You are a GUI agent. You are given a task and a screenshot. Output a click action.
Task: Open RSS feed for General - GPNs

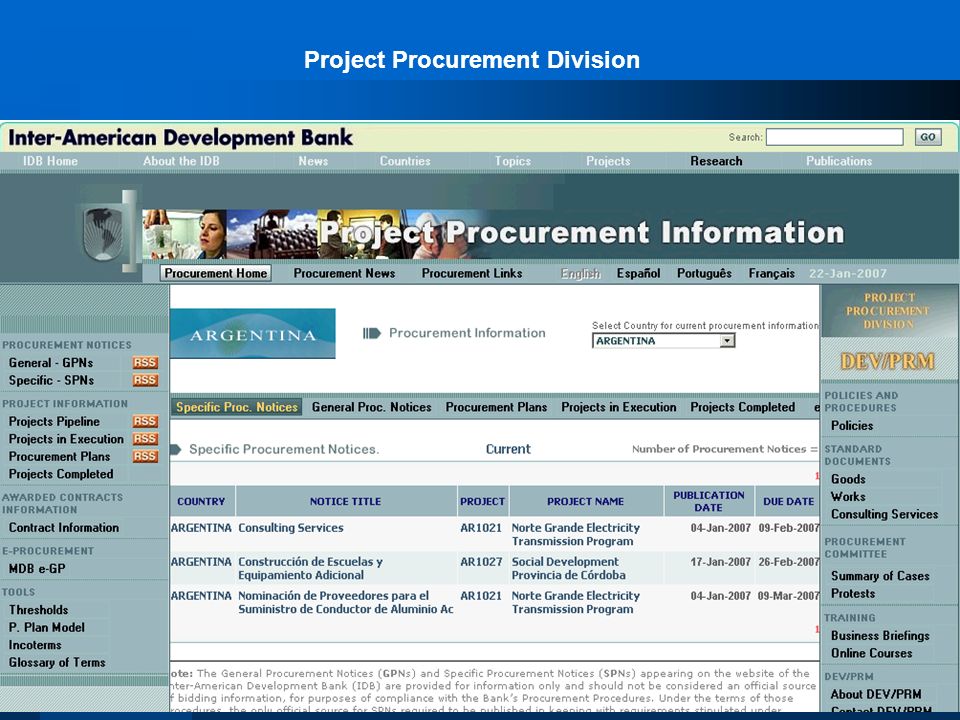coord(145,362)
